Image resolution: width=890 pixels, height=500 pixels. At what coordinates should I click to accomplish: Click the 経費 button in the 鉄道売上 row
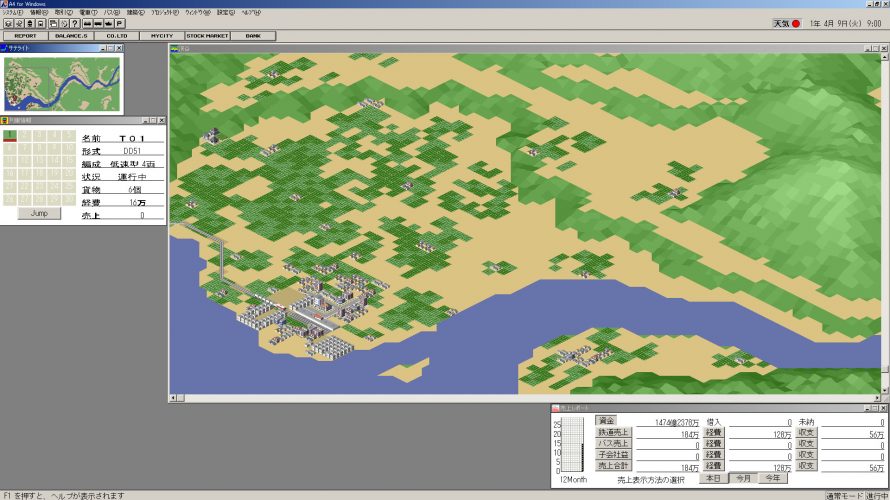pos(713,432)
